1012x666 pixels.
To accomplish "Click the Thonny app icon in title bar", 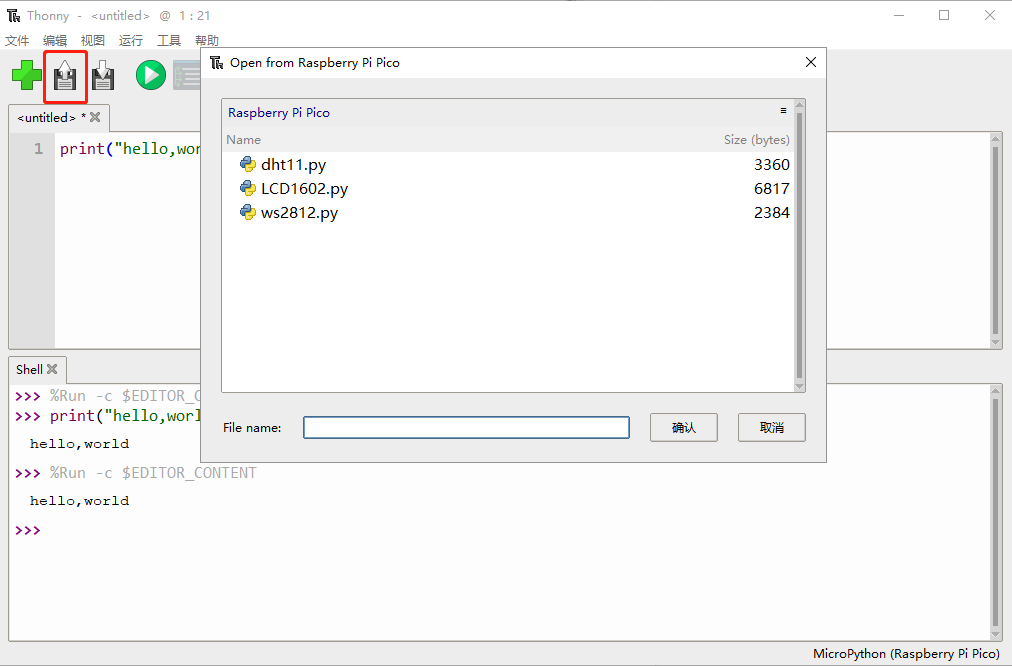I will pyautogui.click(x=14, y=15).
